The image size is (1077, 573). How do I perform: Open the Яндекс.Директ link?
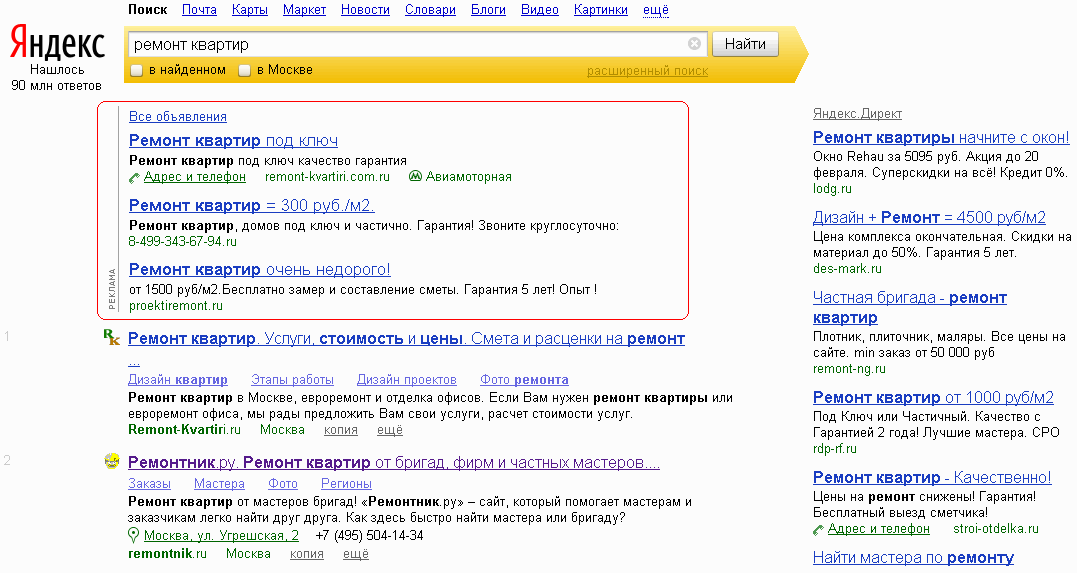point(857,113)
